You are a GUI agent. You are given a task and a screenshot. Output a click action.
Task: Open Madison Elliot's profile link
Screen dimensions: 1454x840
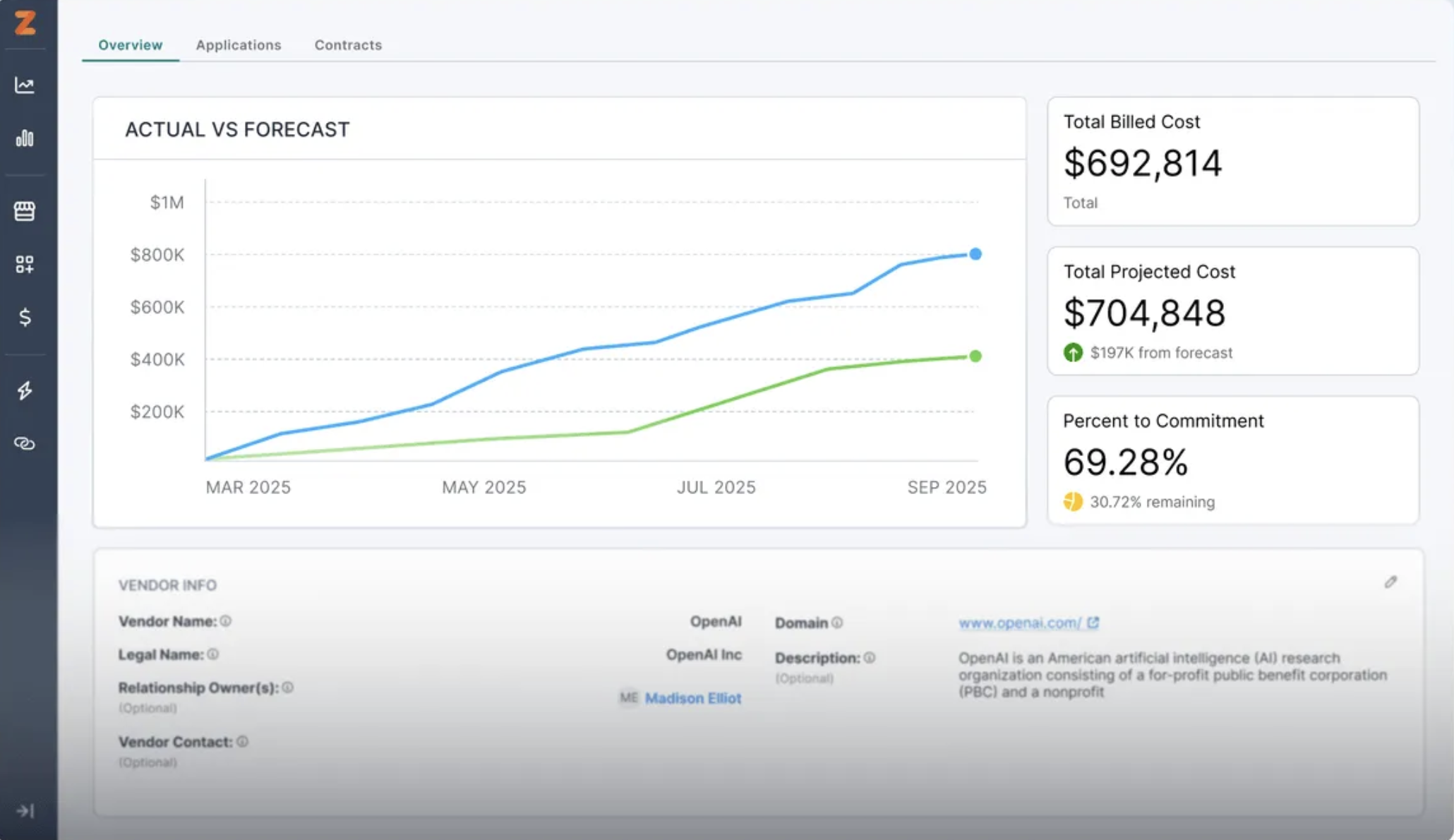click(693, 698)
